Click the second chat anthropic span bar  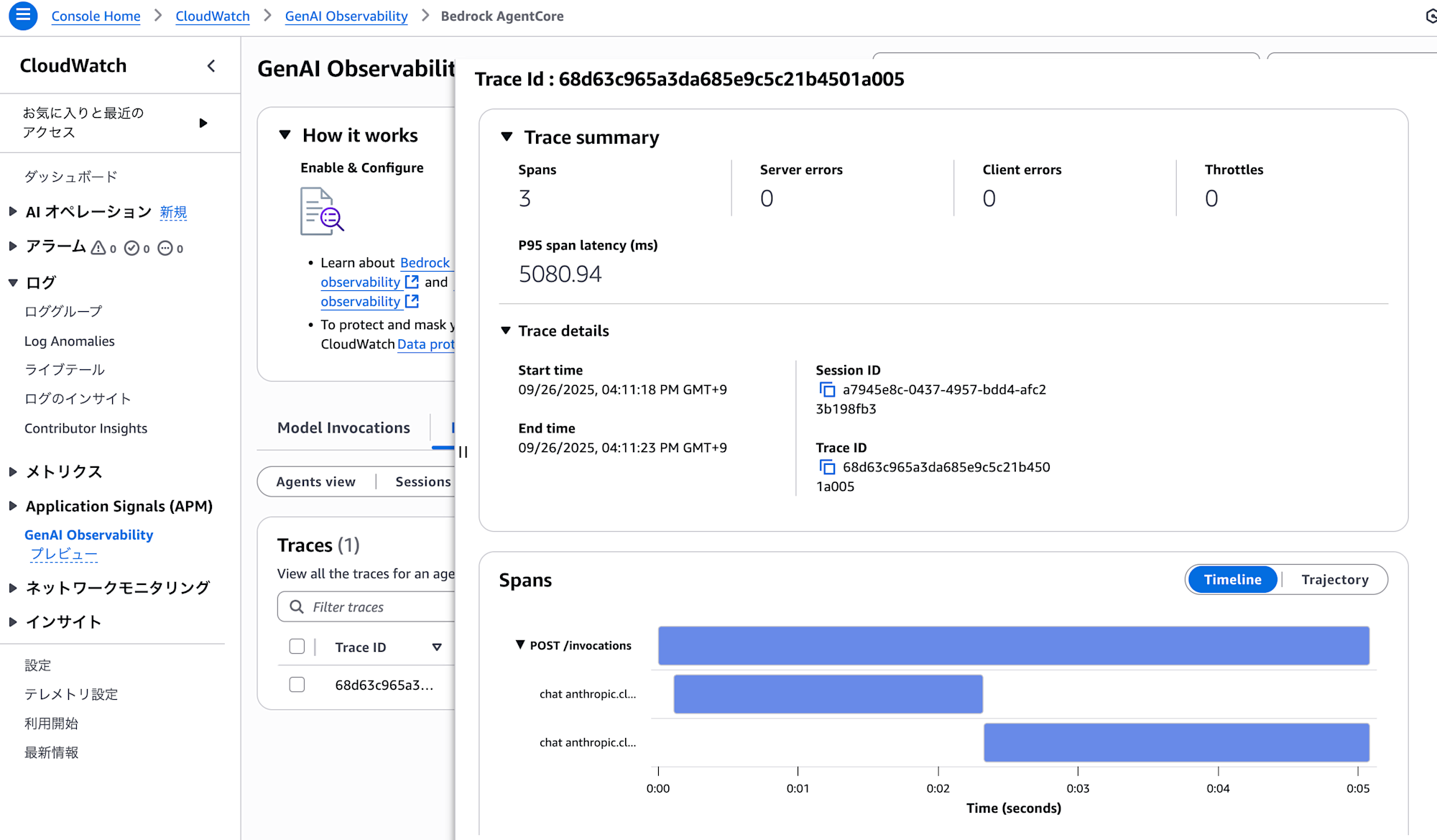click(1176, 742)
